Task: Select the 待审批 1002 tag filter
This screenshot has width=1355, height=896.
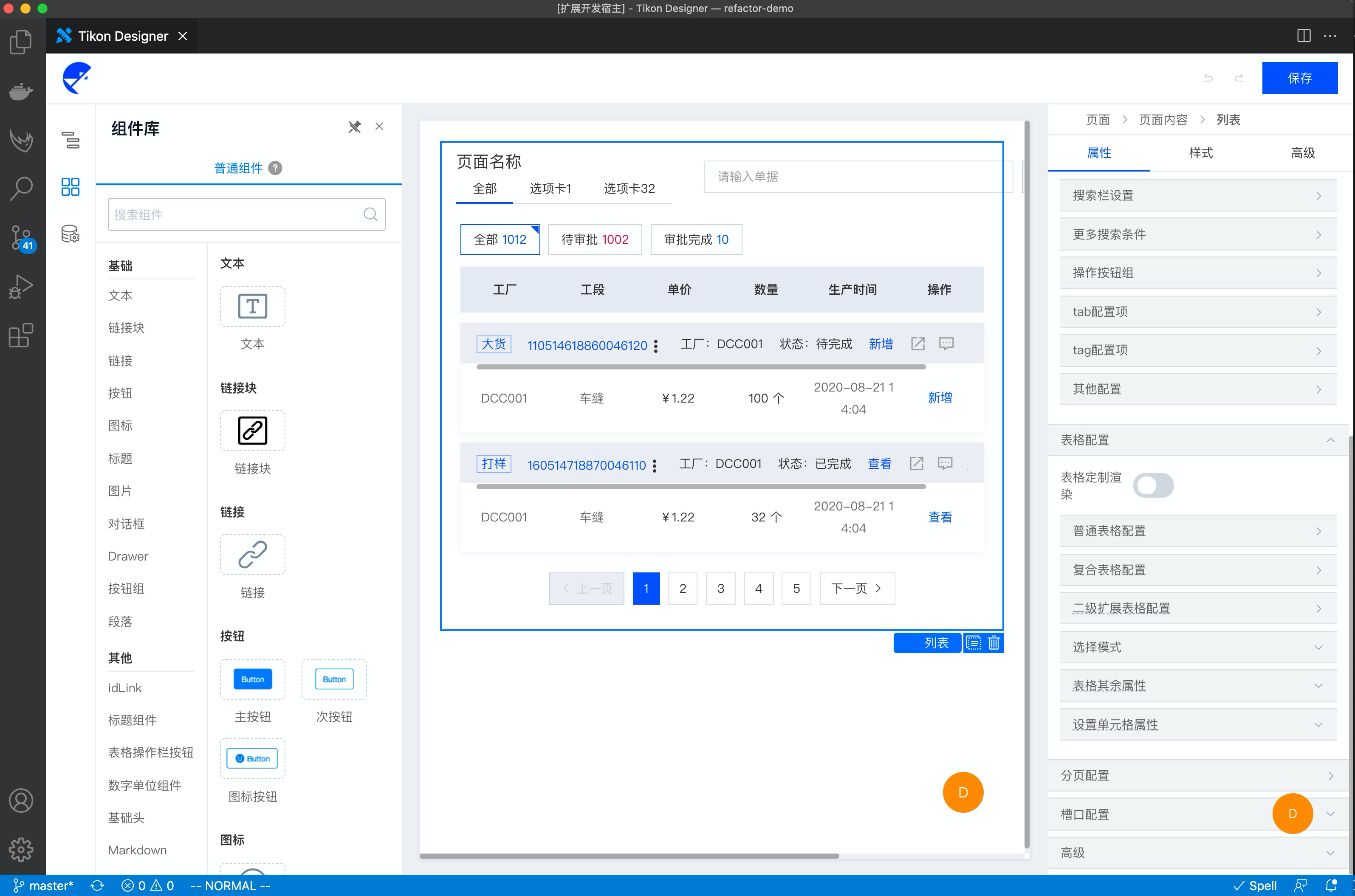Action: click(x=594, y=239)
